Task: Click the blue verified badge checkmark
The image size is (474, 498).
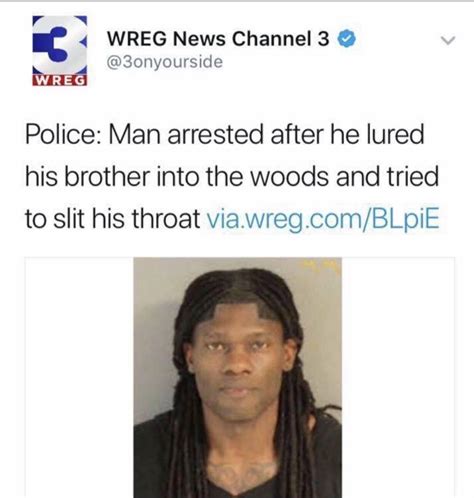Action: (347, 38)
